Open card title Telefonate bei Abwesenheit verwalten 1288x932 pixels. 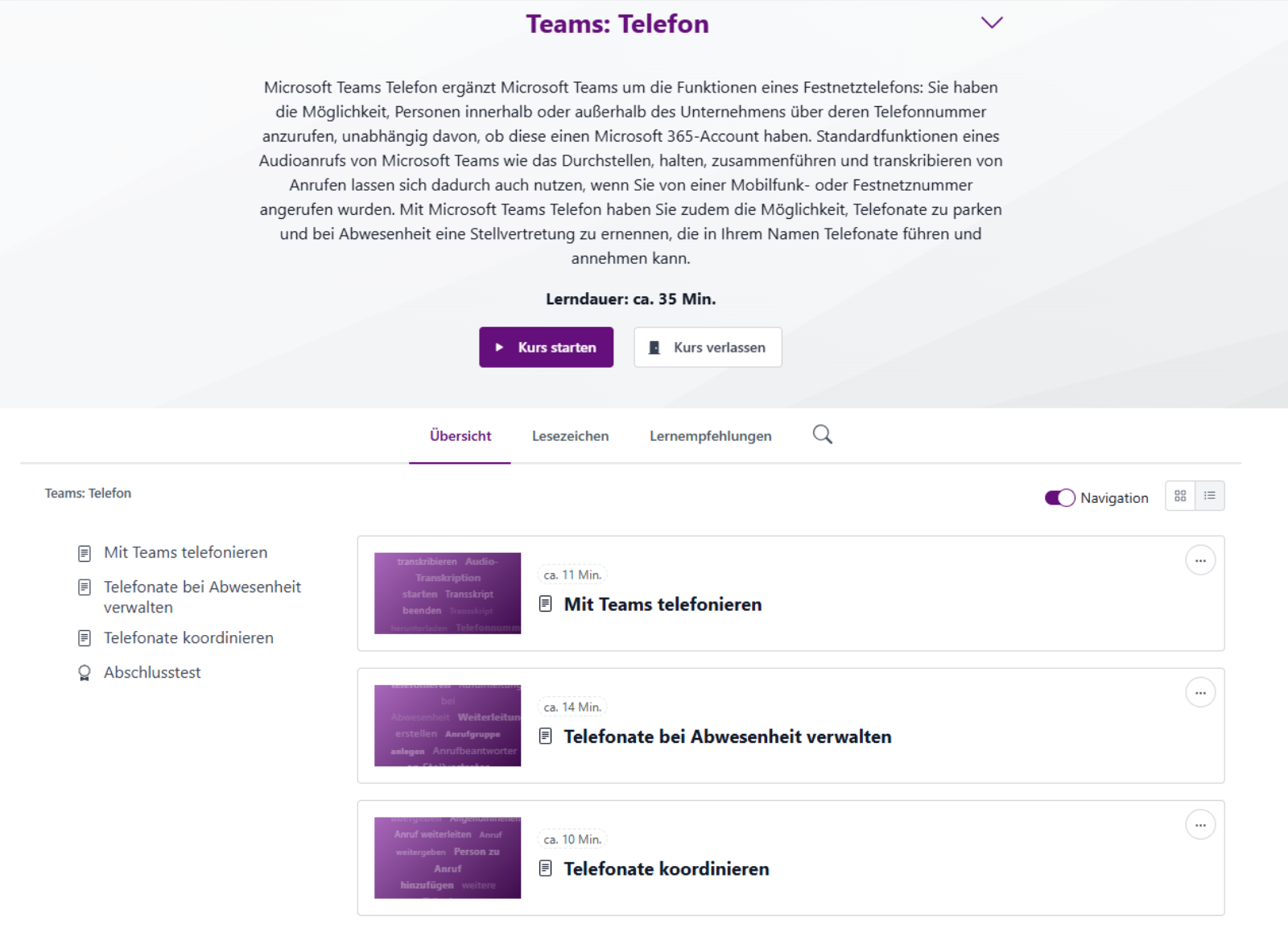point(728,736)
